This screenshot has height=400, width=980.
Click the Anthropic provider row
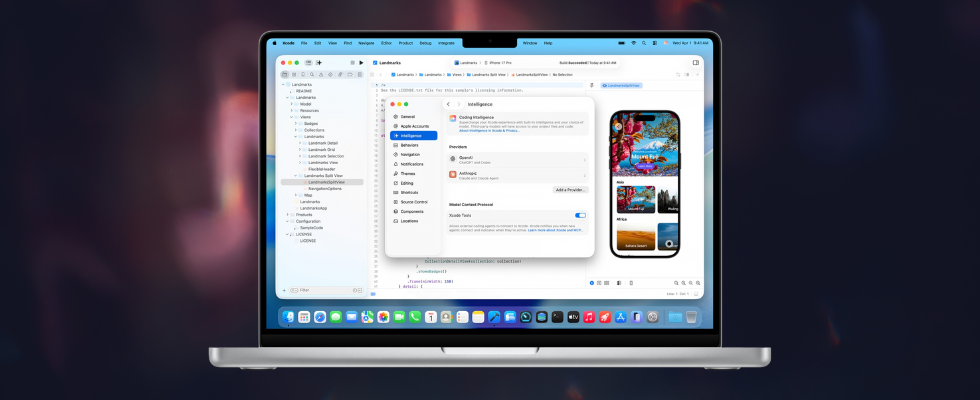(x=517, y=175)
